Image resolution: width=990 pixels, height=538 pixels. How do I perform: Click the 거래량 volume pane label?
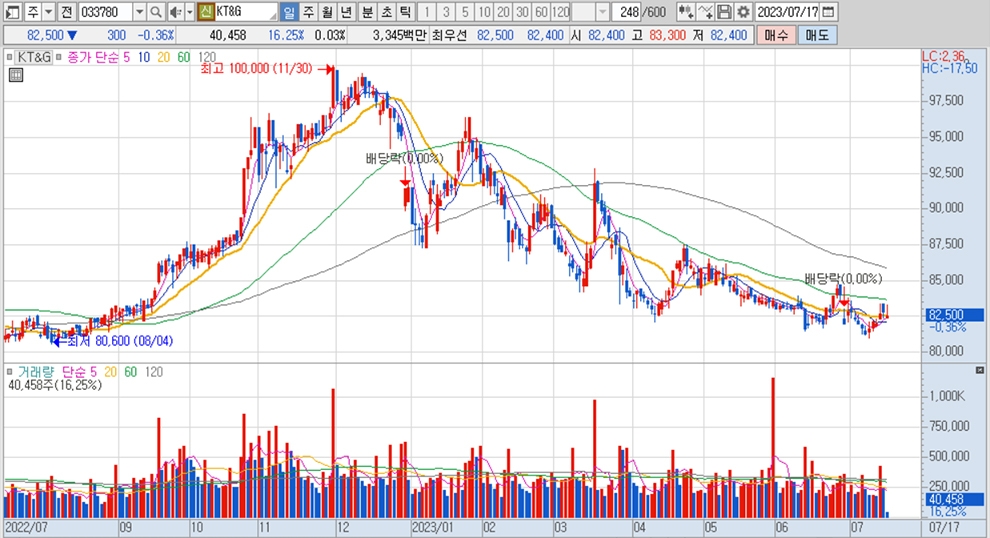(36, 372)
